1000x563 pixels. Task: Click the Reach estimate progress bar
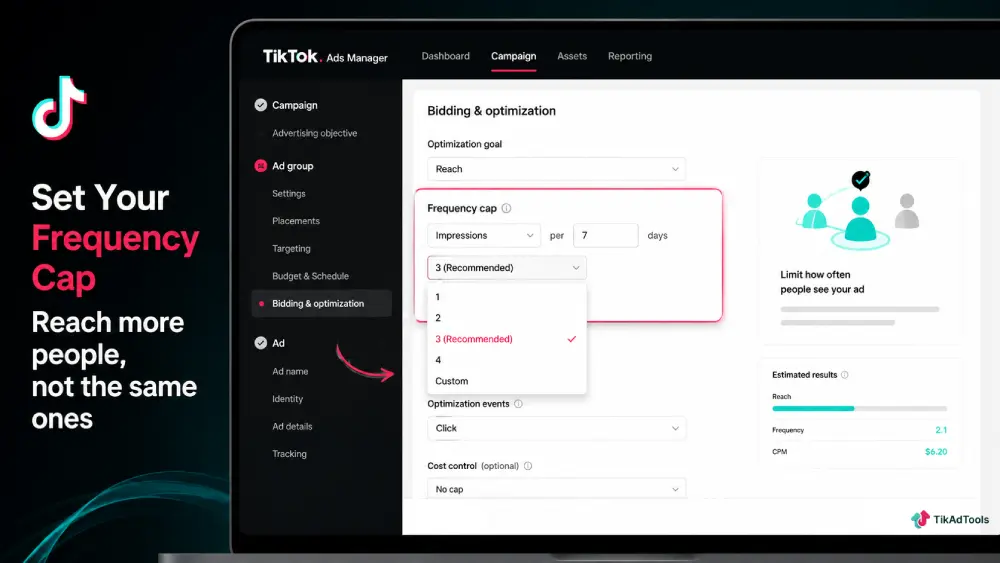[859, 409]
